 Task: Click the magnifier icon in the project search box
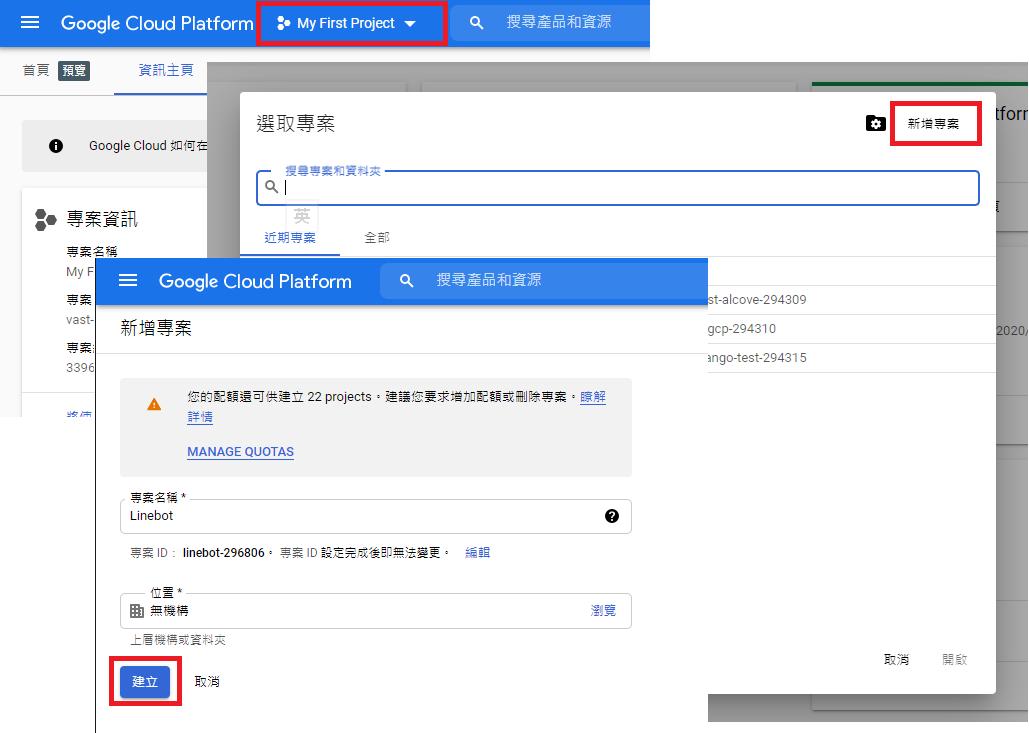[x=271, y=187]
